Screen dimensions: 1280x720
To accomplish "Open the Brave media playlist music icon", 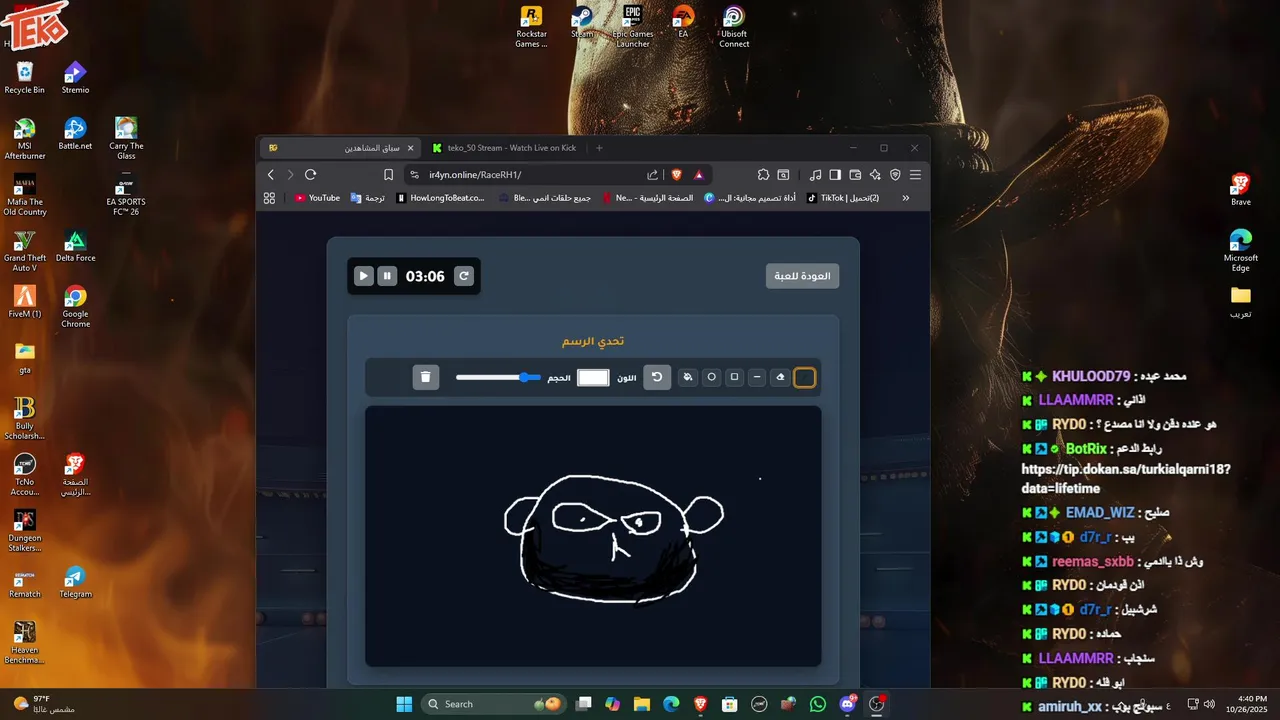I will click(816, 174).
